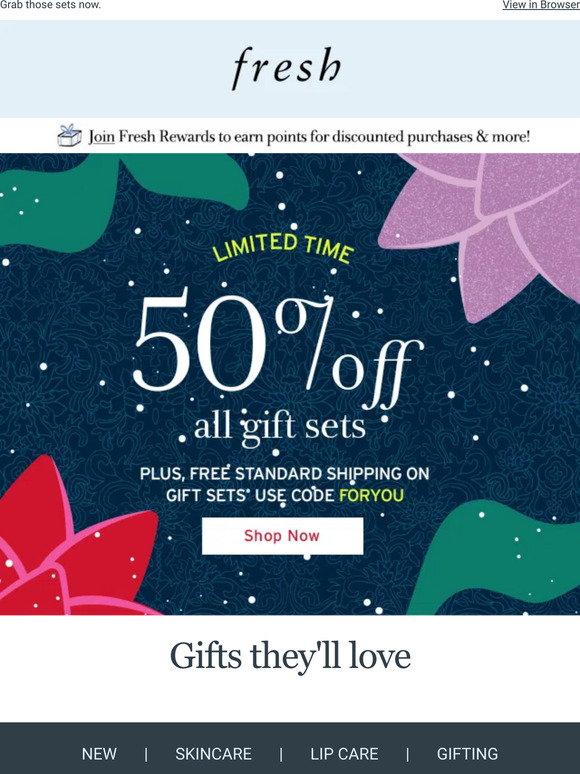The height and width of the screenshot is (774, 580).
Task: Click the large 50% off headline
Action: pyautogui.click(x=278, y=348)
